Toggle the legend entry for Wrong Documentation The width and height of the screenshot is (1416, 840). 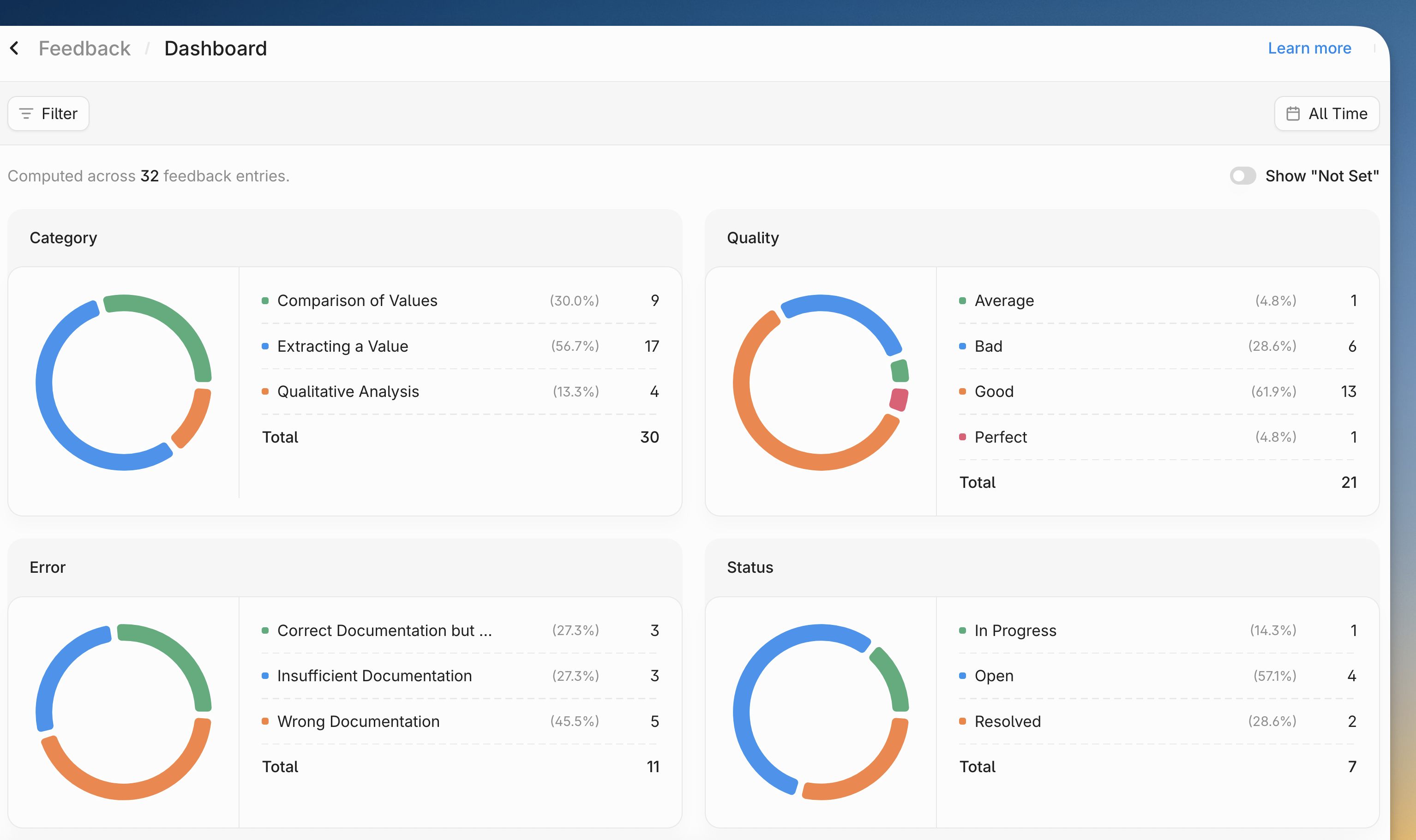(x=358, y=721)
